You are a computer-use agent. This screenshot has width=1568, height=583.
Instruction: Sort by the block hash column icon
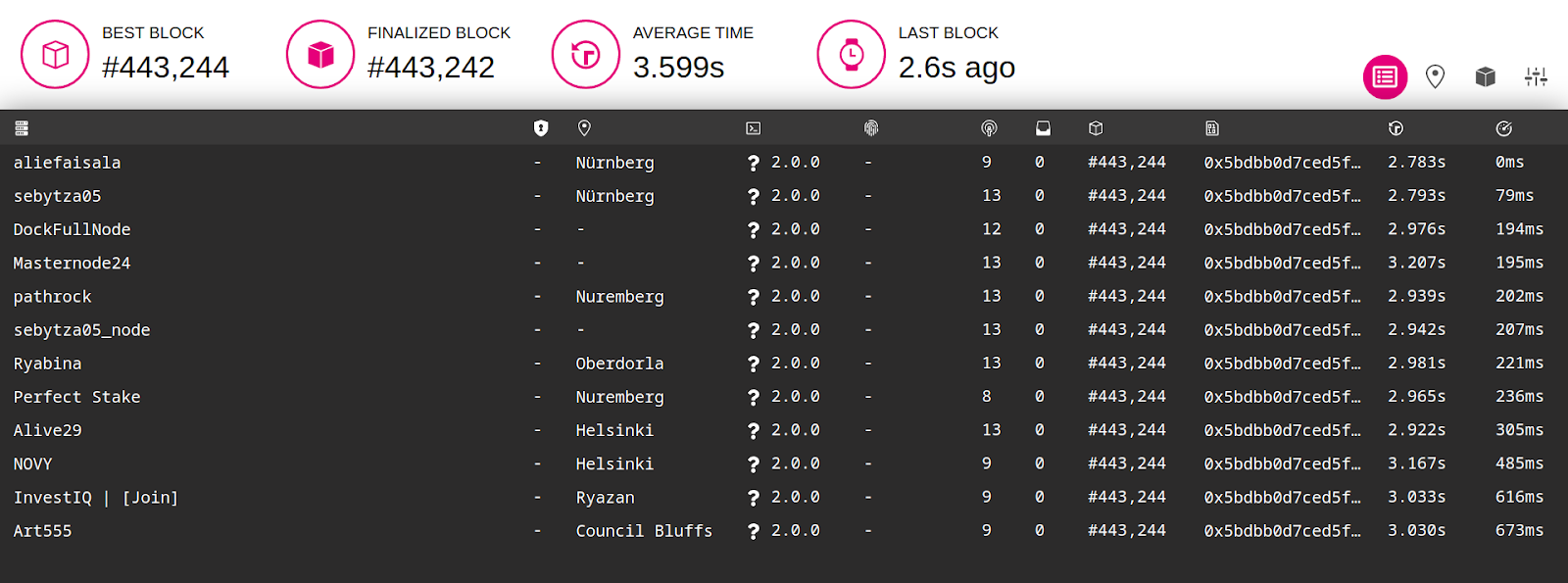click(1212, 128)
